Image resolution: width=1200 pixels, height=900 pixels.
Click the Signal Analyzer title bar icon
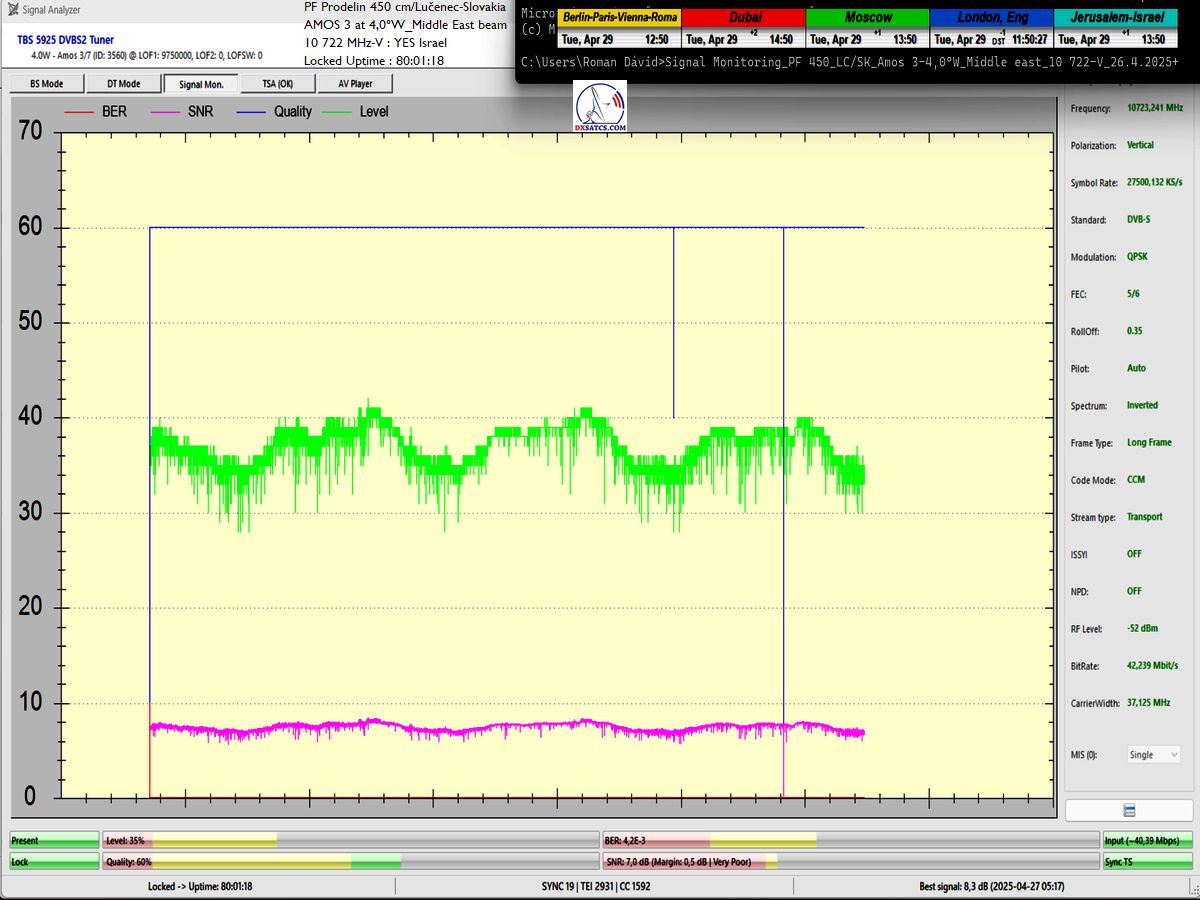click(x=12, y=10)
